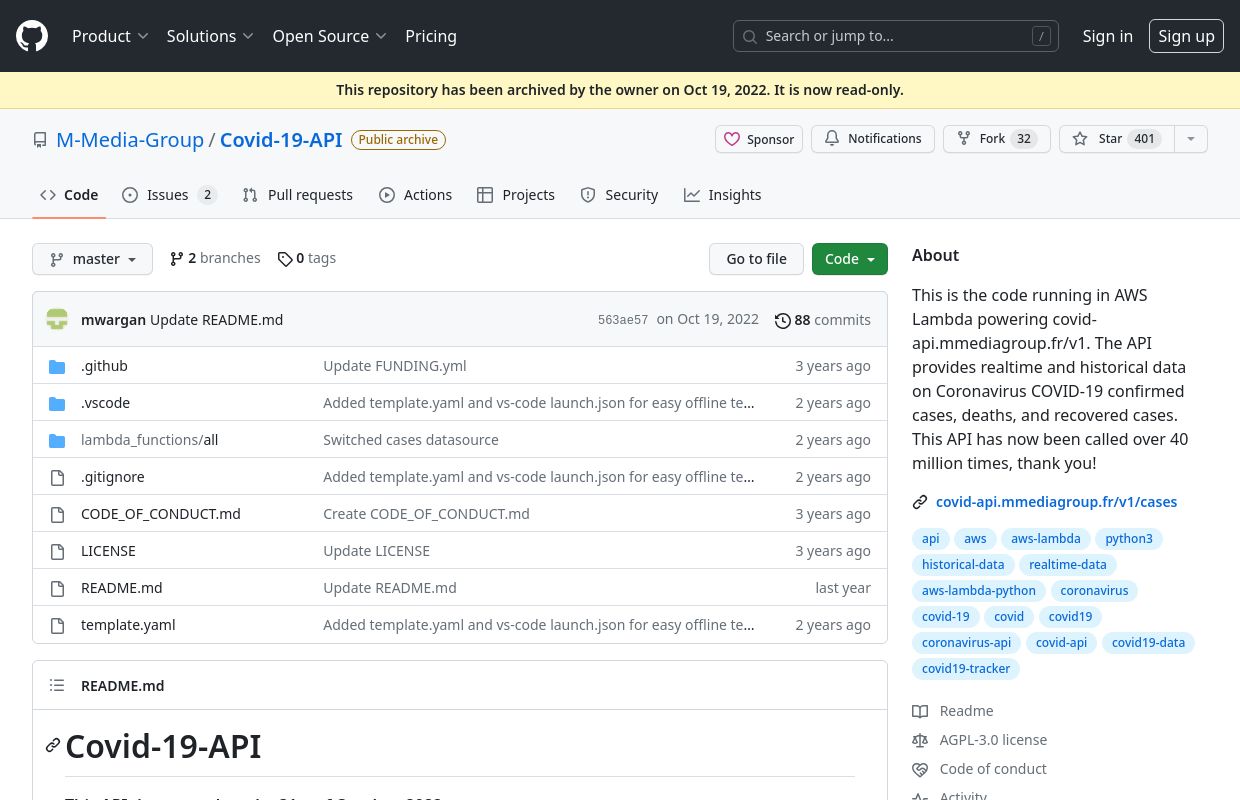Copy link anchor beside Covid-19-API heading
The width and height of the screenshot is (1240, 800).
pyautogui.click(x=53, y=746)
